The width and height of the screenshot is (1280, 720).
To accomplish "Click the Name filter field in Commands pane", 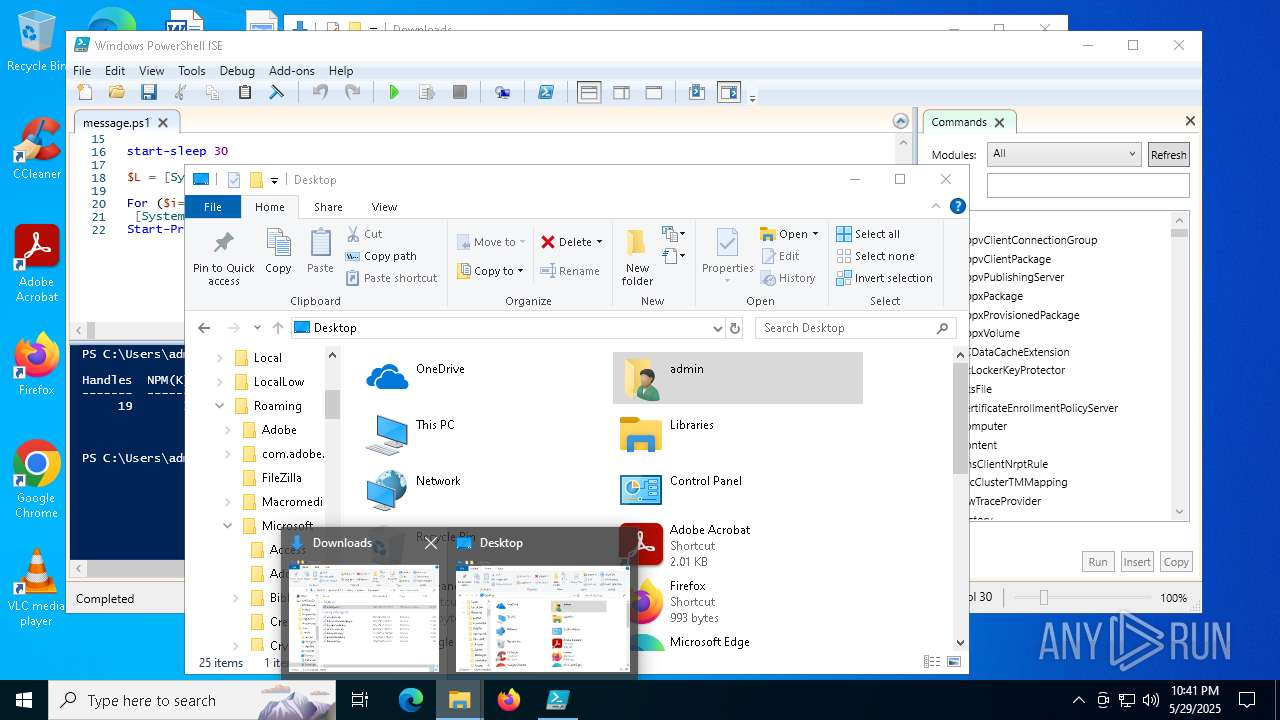I will (x=1088, y=185).
